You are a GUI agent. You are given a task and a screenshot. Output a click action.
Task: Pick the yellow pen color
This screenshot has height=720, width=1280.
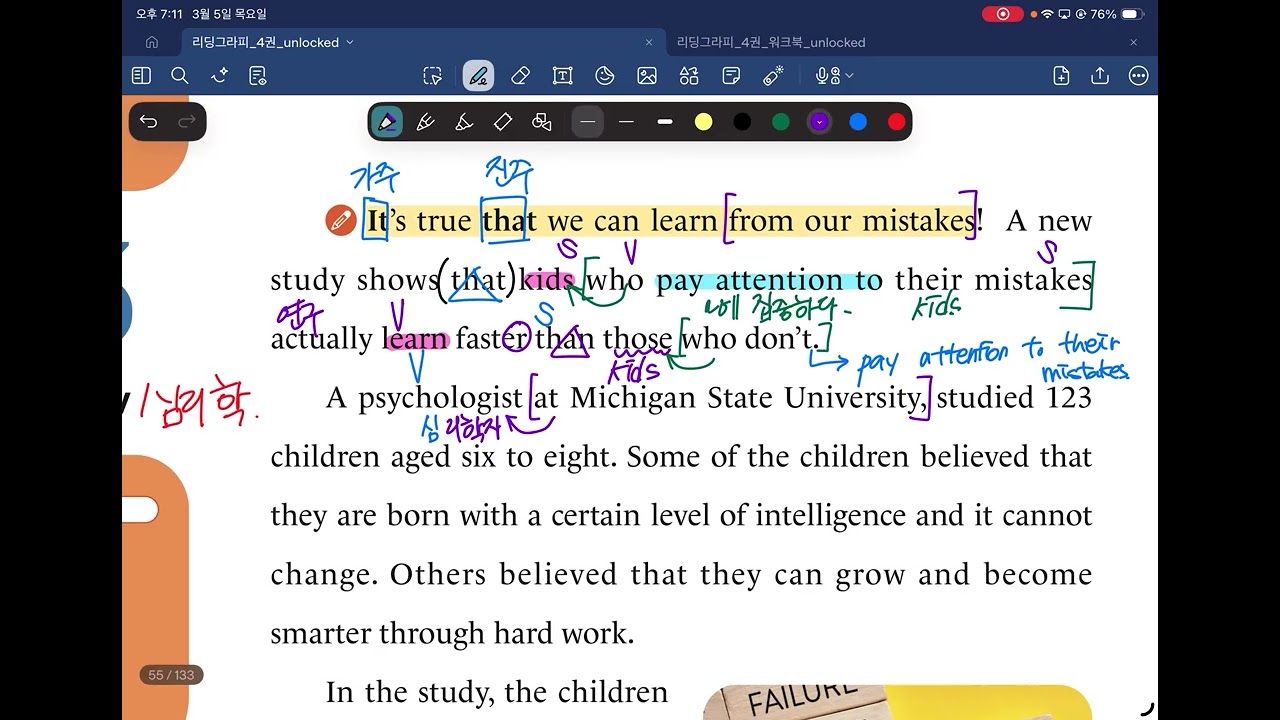[x=704, y=122]
